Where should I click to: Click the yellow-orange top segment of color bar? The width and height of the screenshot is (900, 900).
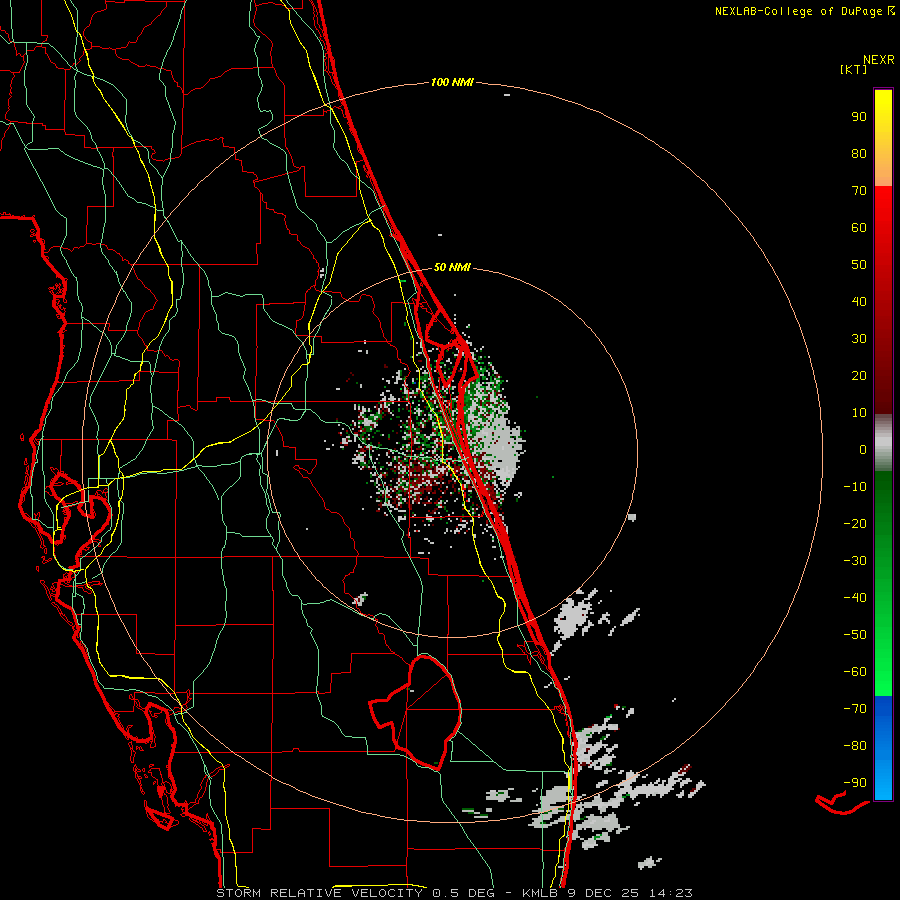click(883, 138)
